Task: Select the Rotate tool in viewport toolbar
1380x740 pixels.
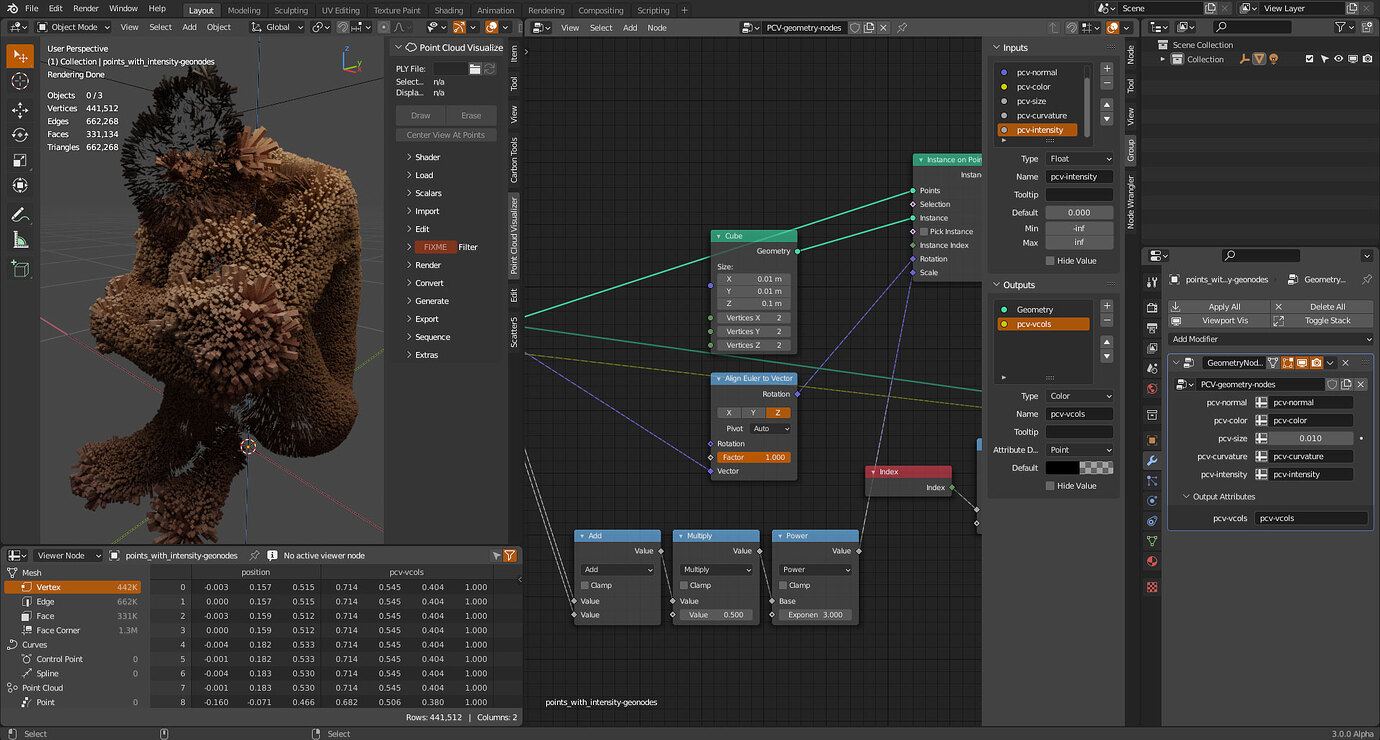Action: coord(20,135)
